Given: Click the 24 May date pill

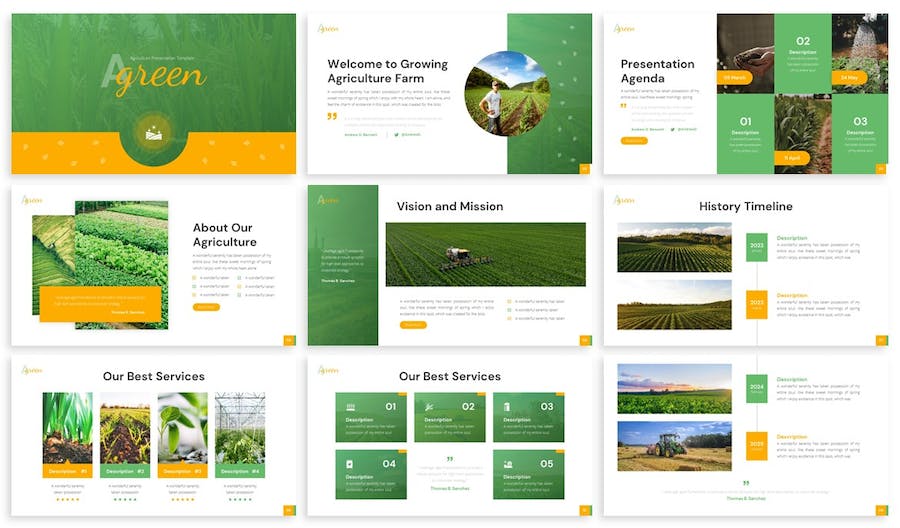Looking at the screenshot, I should tap(849, 77).
